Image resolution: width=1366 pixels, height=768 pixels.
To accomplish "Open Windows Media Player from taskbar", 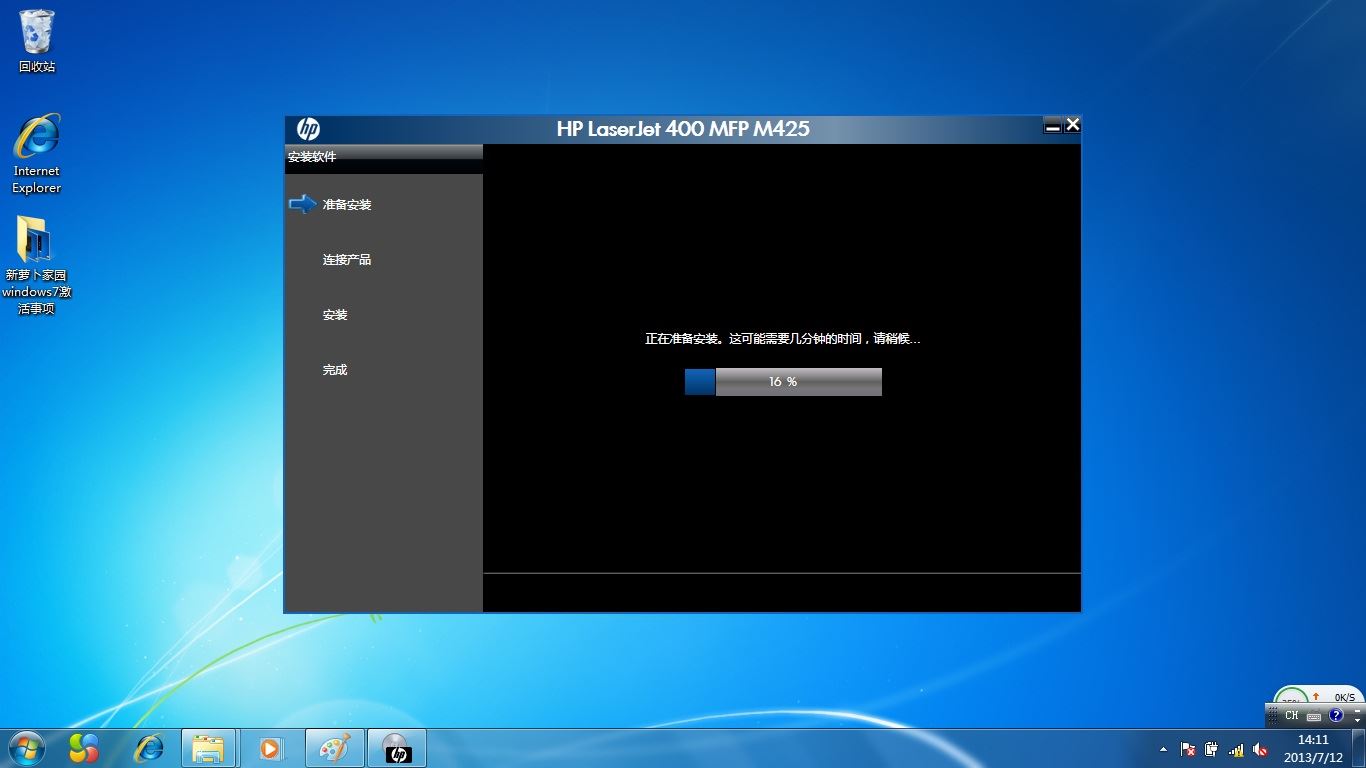I will pyautogui.click(x=271, y=748).
